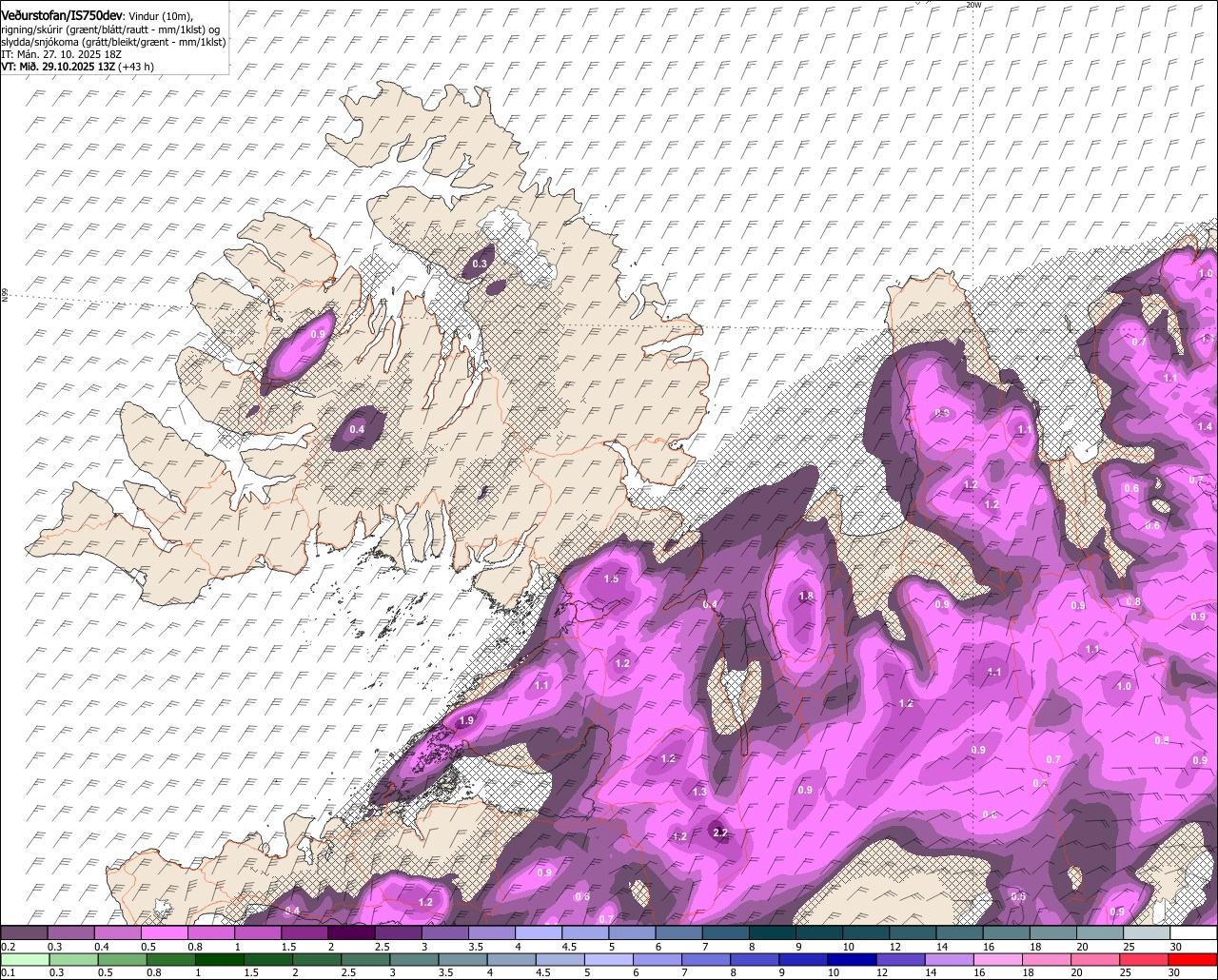Click the 'rigning/skúrir' legend description line

coord(111,29)
